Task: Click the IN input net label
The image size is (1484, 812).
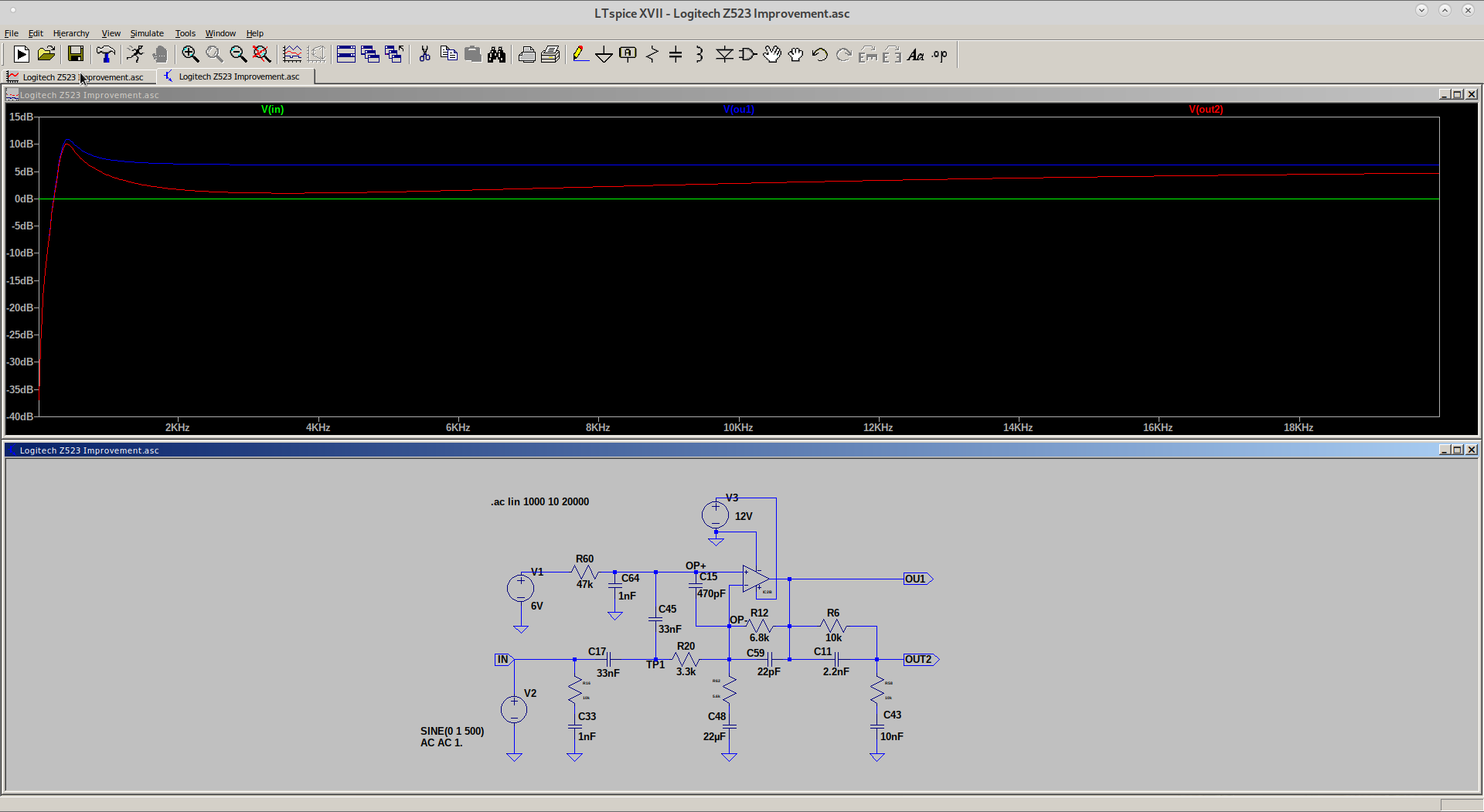Action: (x=504, y=659)
